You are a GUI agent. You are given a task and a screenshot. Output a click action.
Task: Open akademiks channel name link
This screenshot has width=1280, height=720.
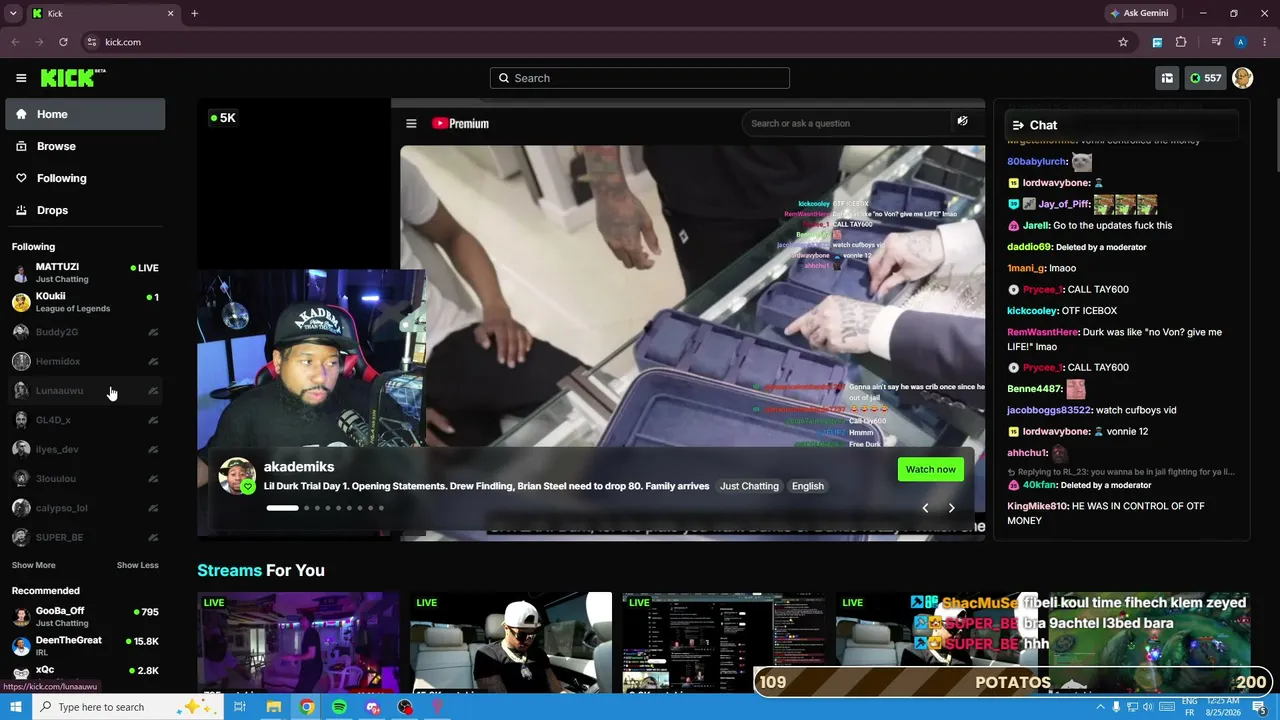(299, 467)
